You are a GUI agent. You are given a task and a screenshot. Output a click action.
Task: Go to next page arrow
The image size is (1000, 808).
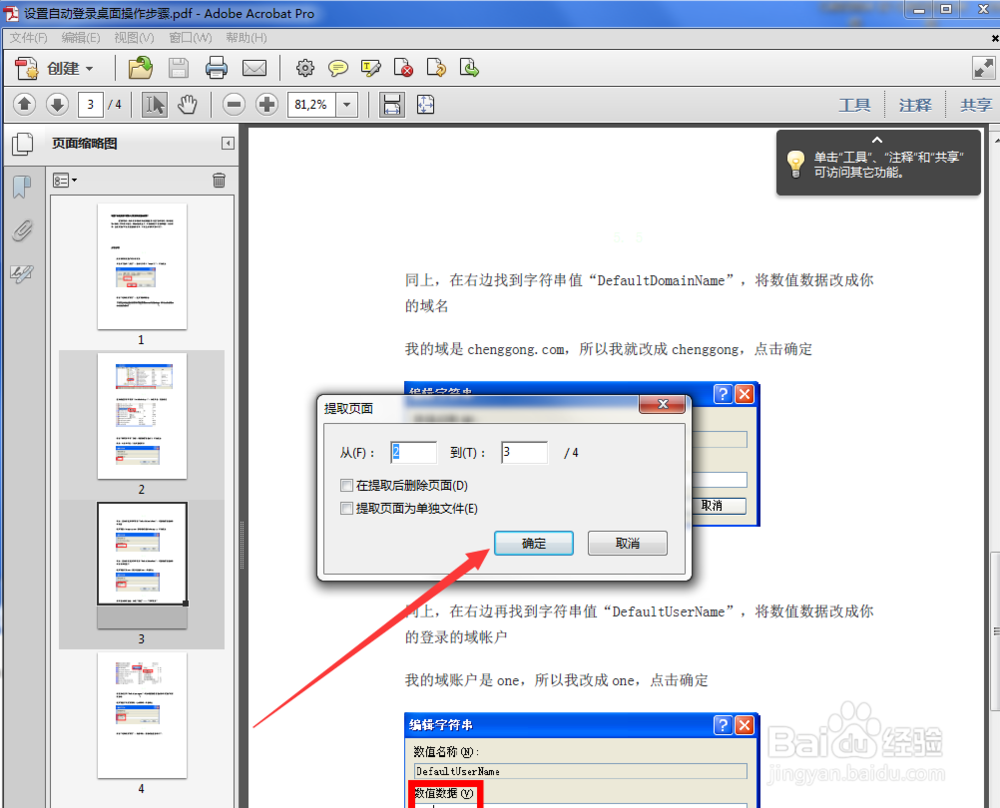click(x=57, y=104)
